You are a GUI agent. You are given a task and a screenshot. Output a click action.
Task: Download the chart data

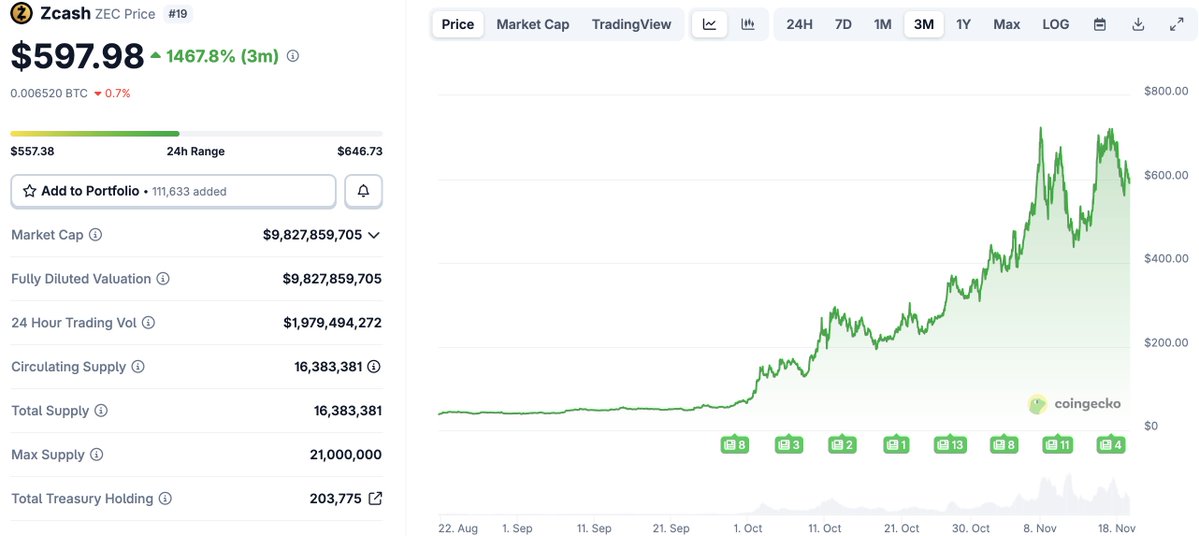pyautogui.click(x=1138, y=24)
